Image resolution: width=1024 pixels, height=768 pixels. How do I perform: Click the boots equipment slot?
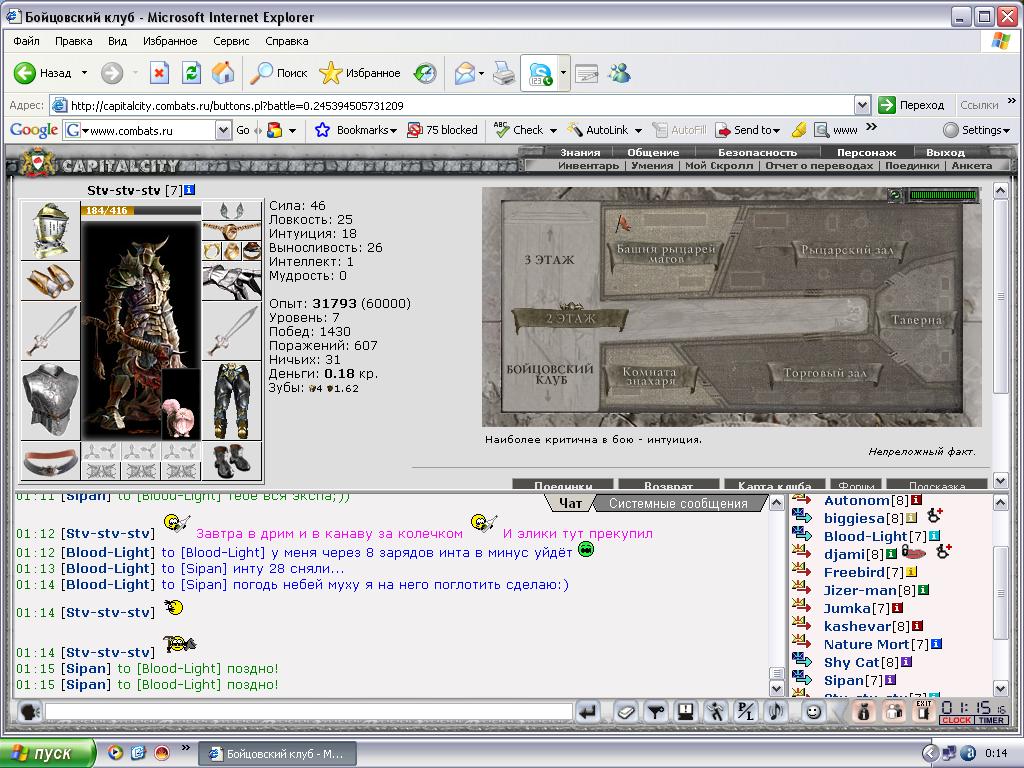(x=232, y=461)
